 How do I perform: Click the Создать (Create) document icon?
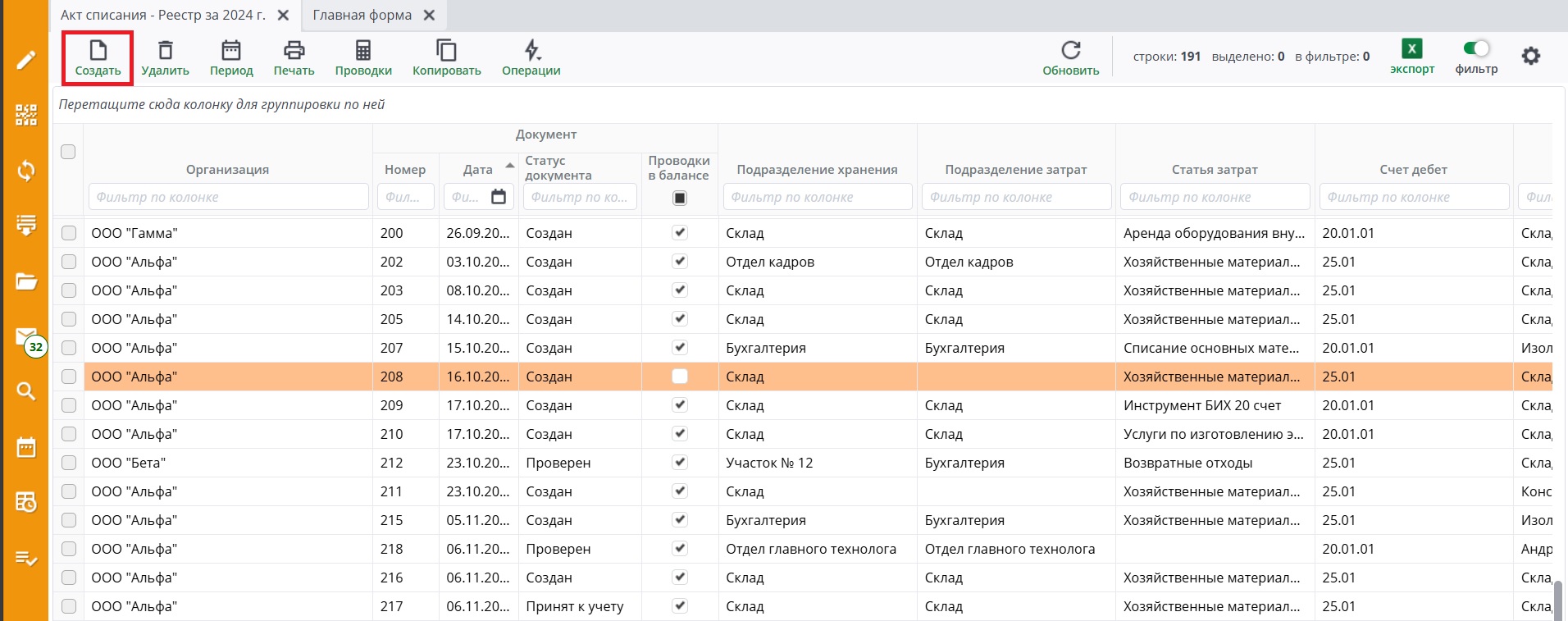[98, 52]
